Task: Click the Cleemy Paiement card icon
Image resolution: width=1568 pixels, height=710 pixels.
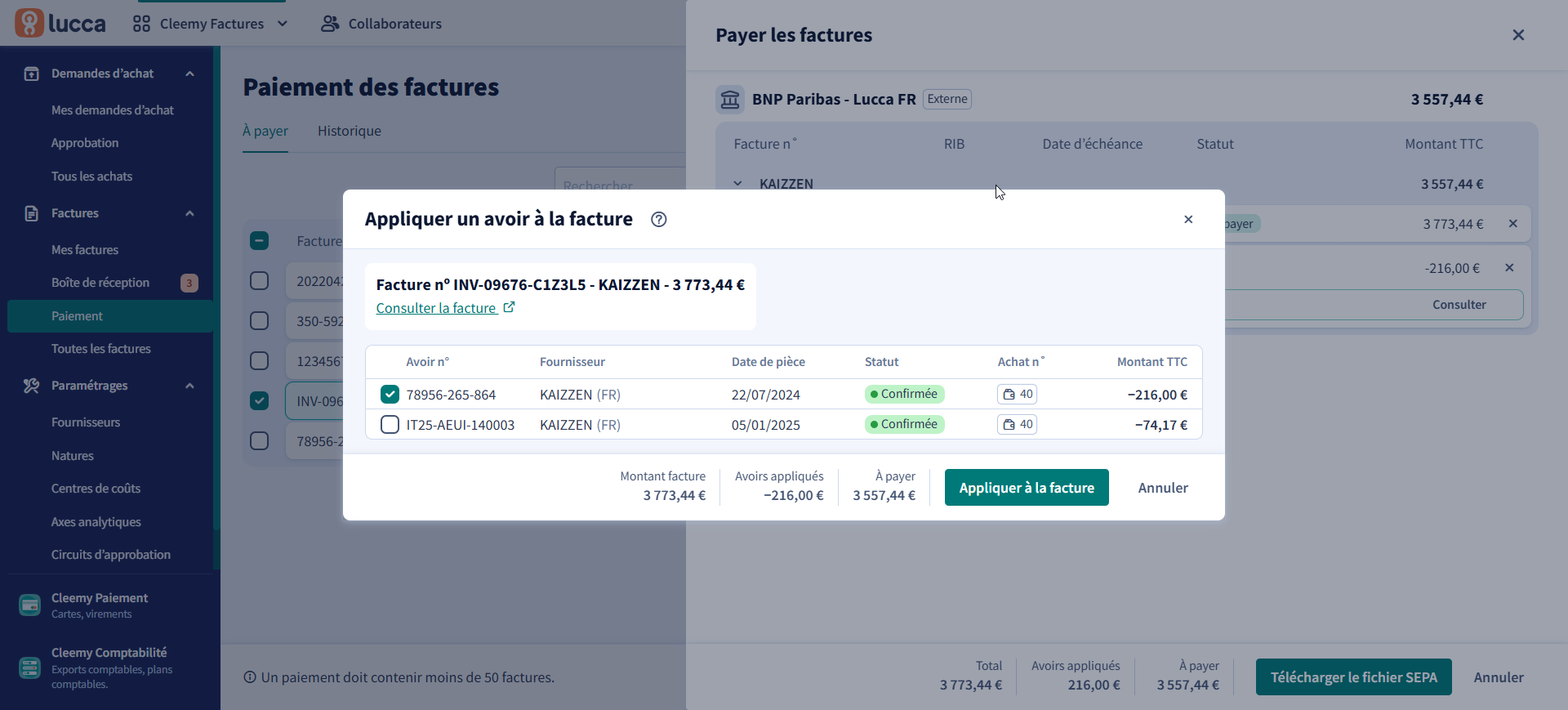Action: 29,605
